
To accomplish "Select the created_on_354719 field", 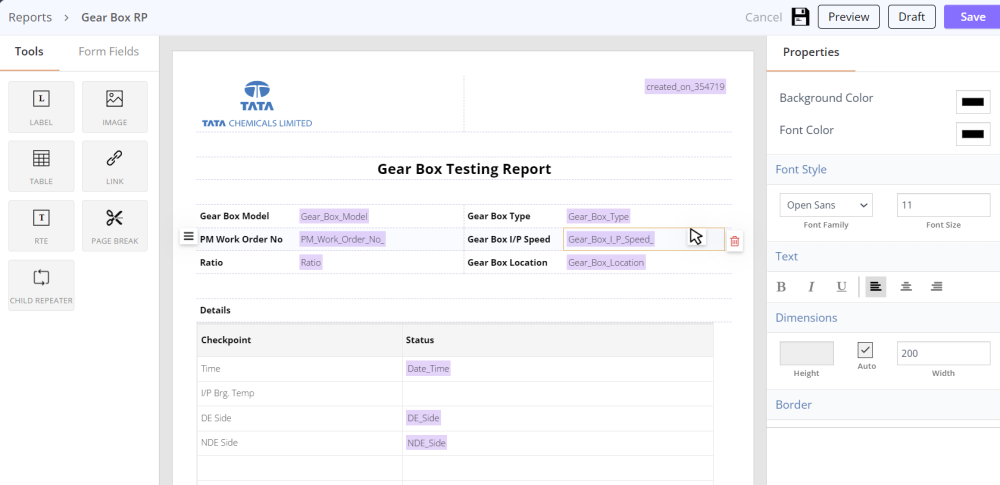I will click(x=686, y=87).
